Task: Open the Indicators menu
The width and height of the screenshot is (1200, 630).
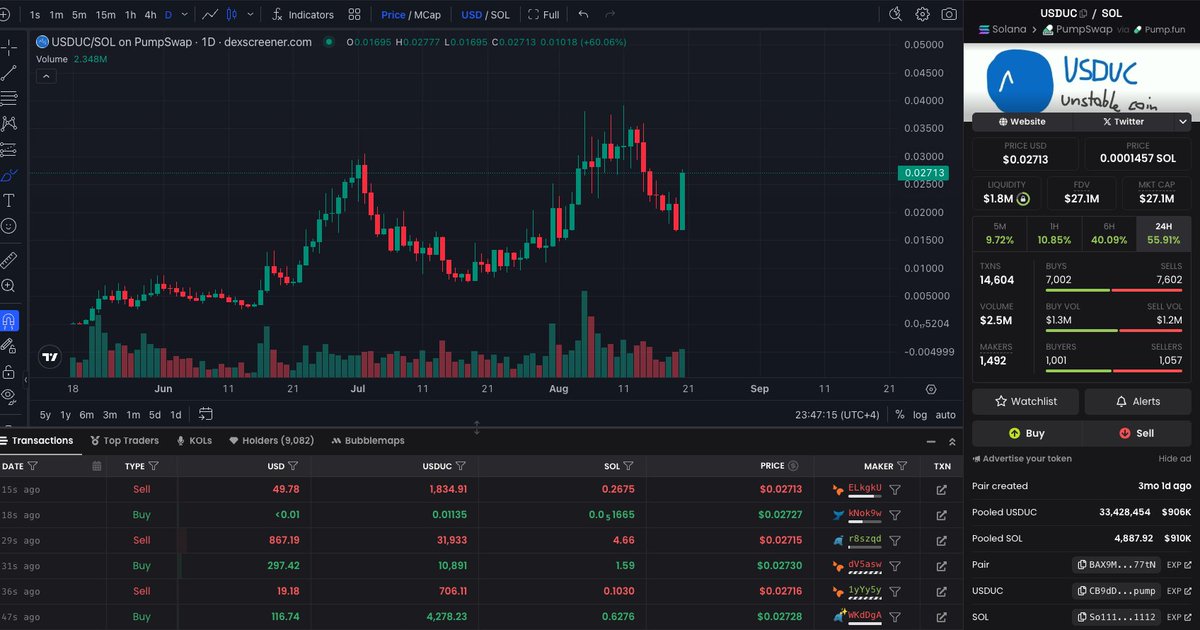Action: point(303,15)
